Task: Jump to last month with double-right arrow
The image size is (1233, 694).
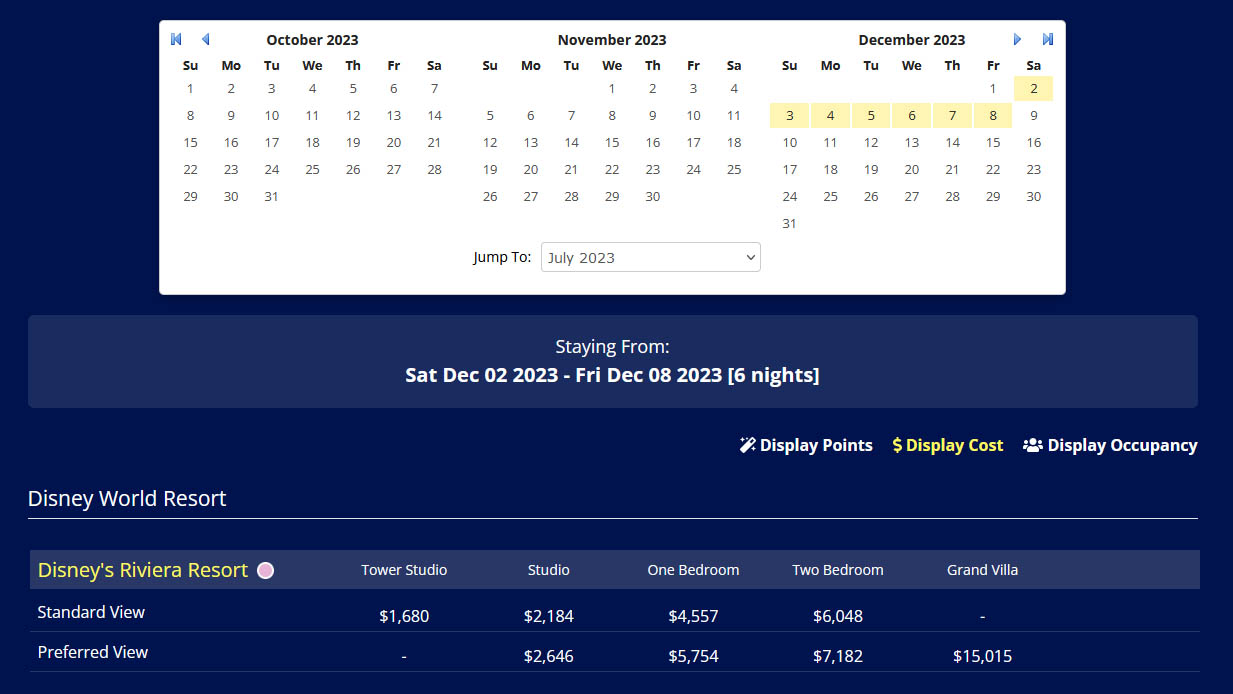Action: pos(1048,39)
